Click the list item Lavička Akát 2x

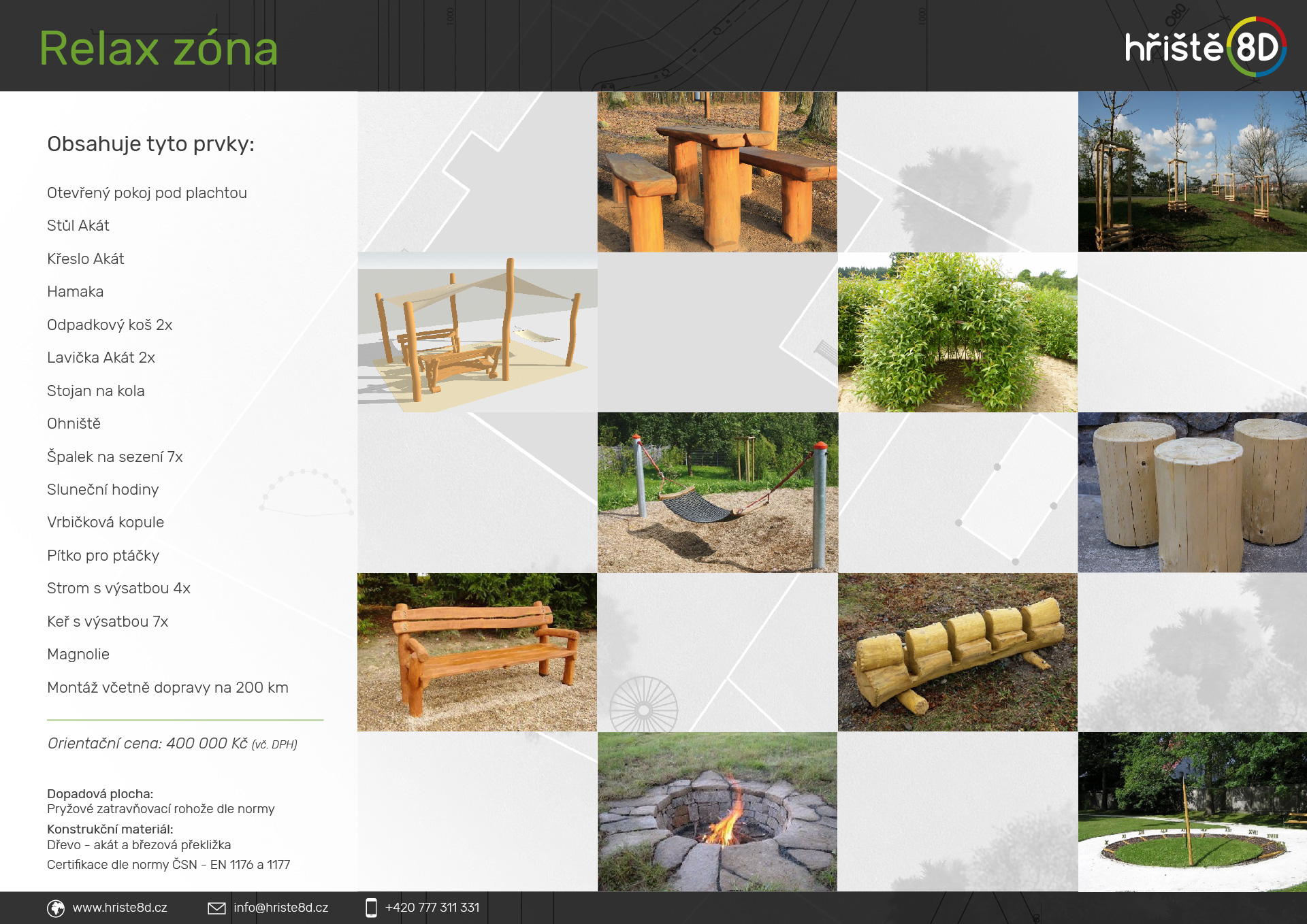point(101,358)
